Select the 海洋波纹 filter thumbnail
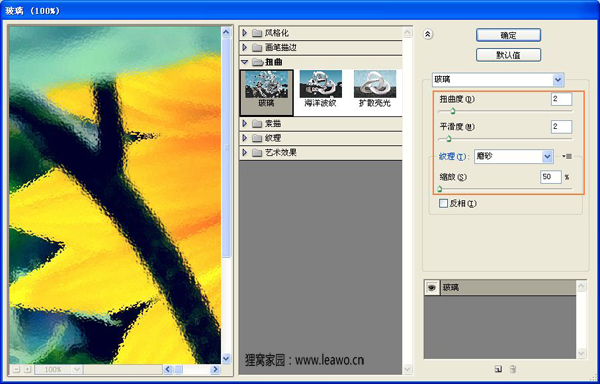This screenshot has height=384, width=600. [x=320, y=89]
